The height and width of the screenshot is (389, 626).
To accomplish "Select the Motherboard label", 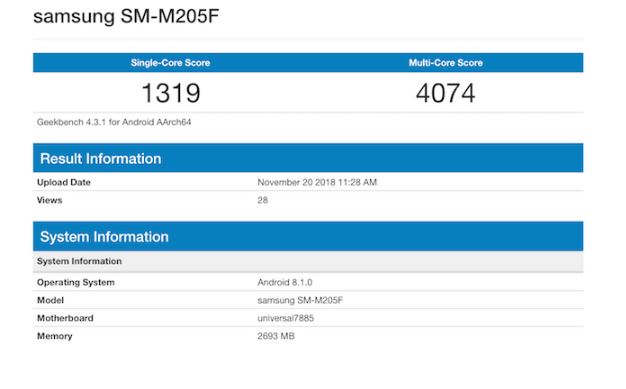I will click(x=65, y=318).
